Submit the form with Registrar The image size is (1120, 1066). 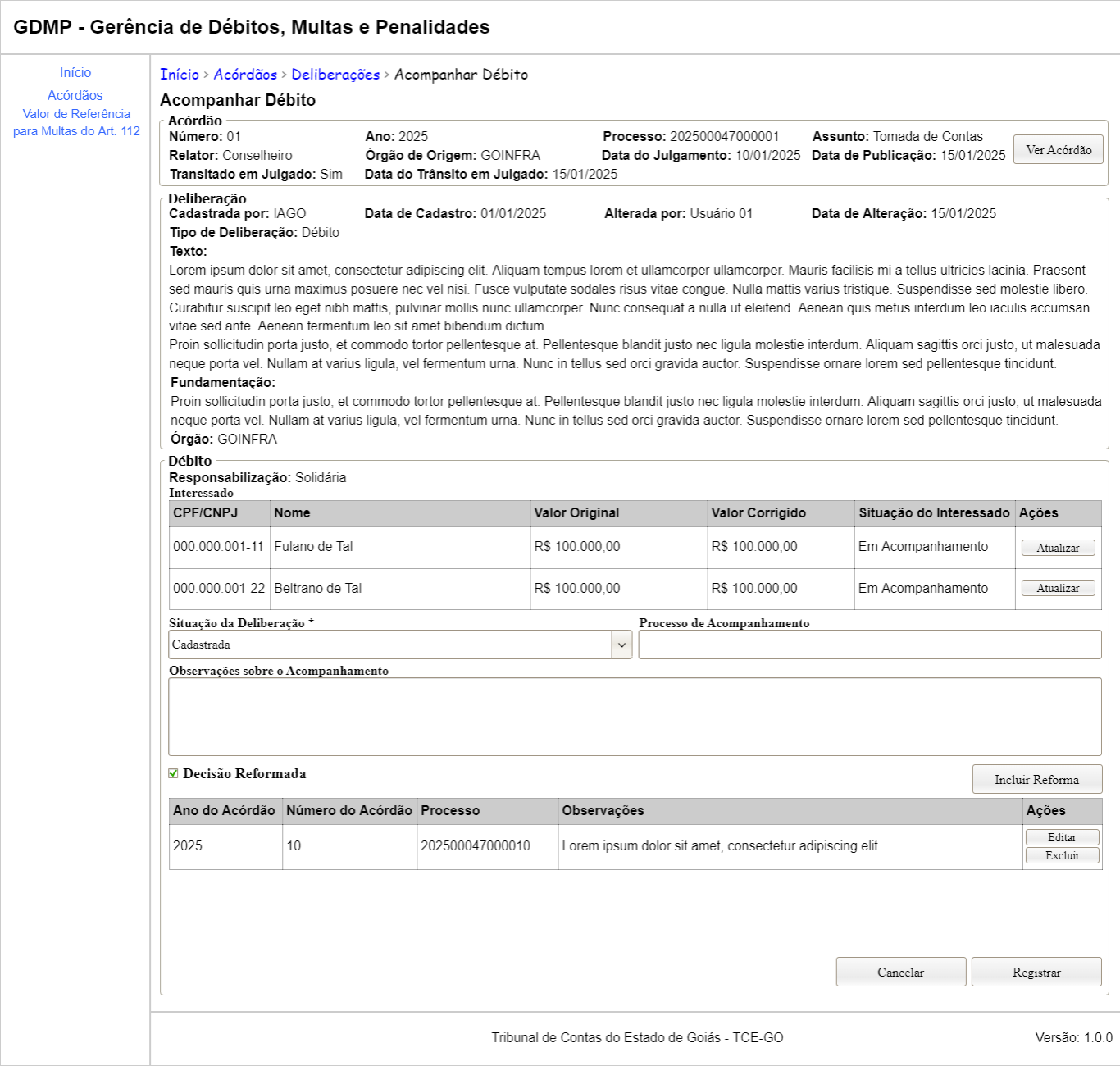click(x=1036, y=972)
